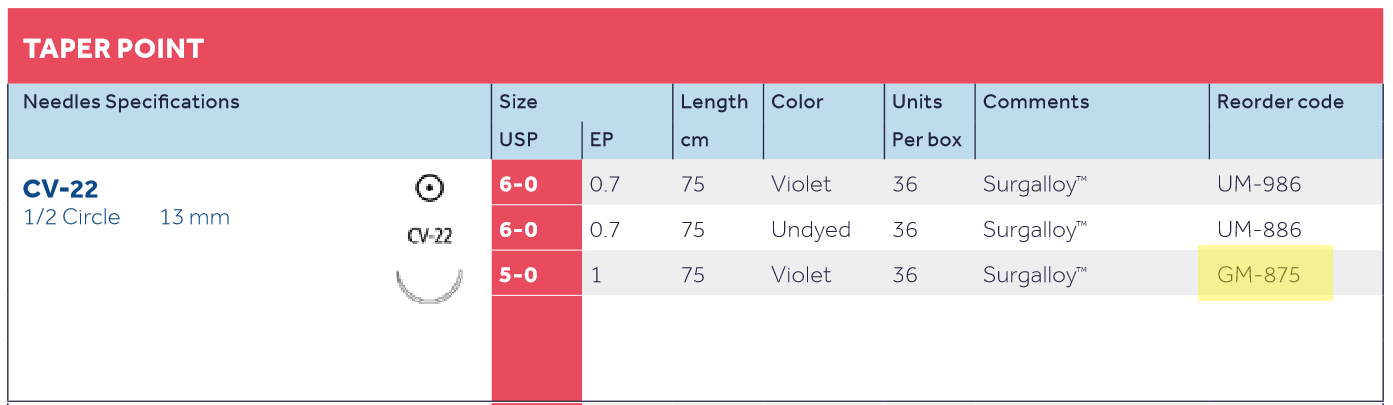1393x405 pixels.
Task: Click the Needles Specifications column header
Action: [x=131, y=102]
